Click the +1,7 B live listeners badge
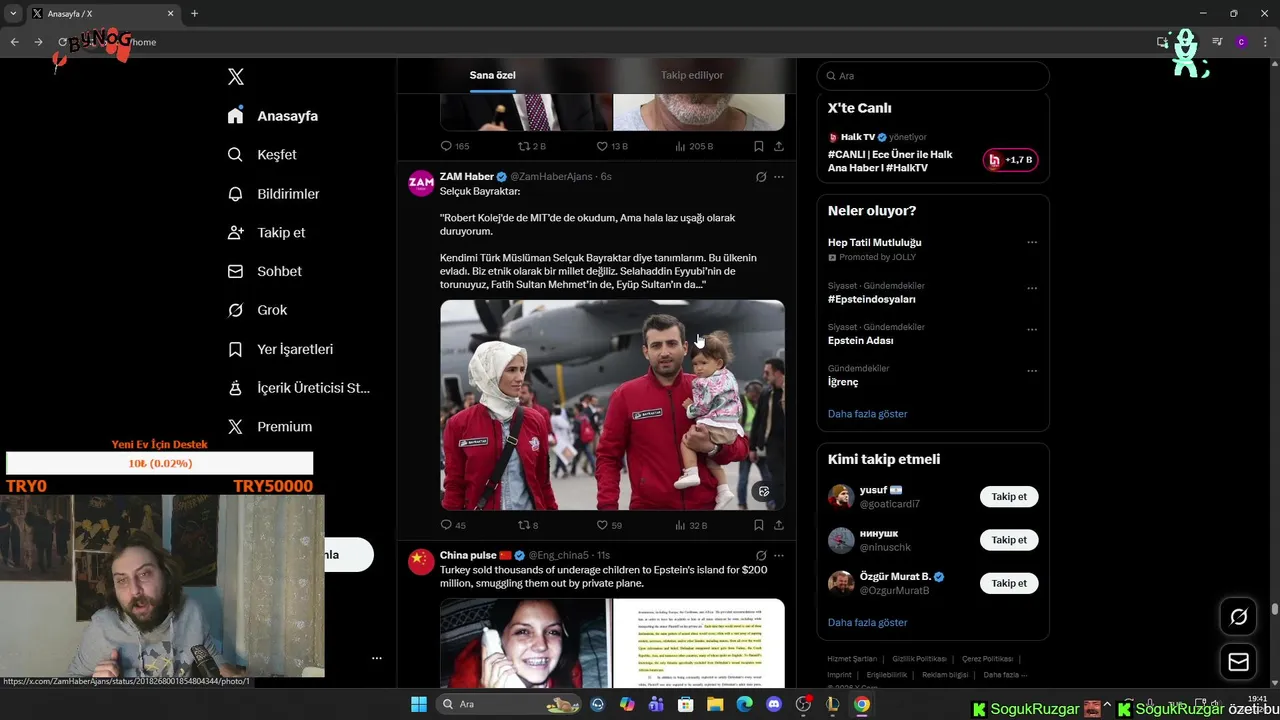Viewport: 1280px width, 720px height. 1011,160
